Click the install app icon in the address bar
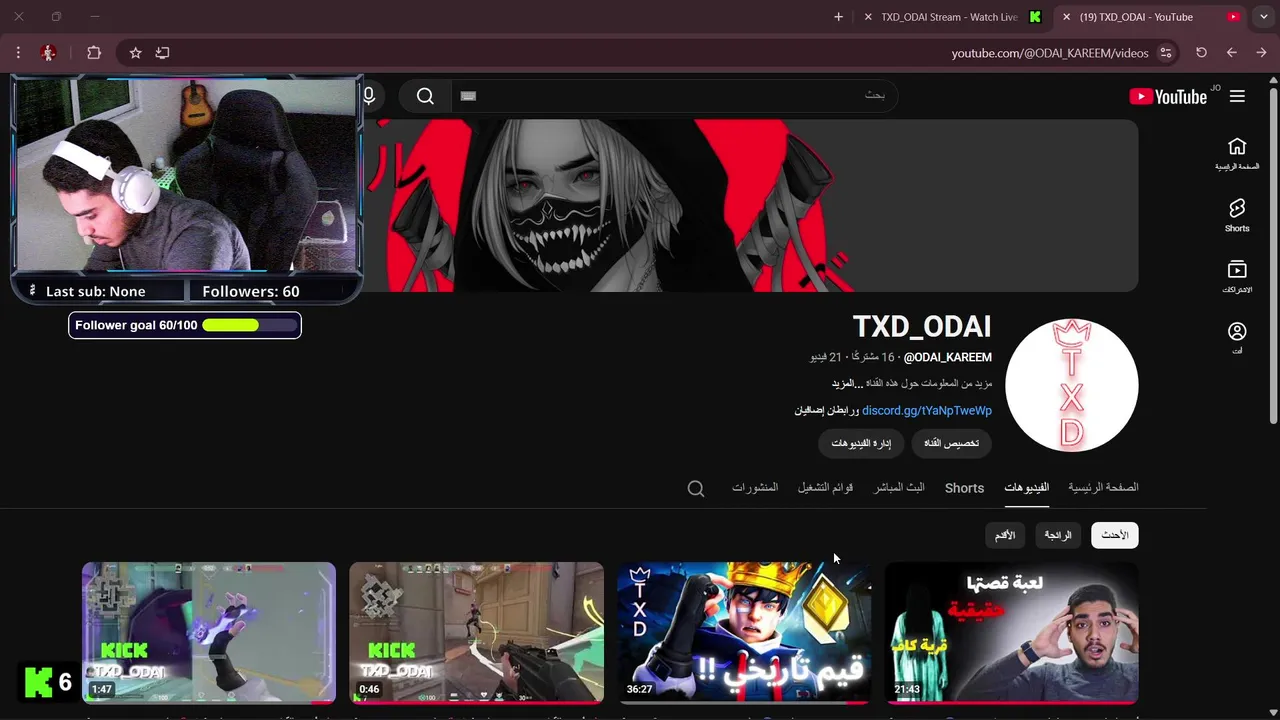 point(162,53)
